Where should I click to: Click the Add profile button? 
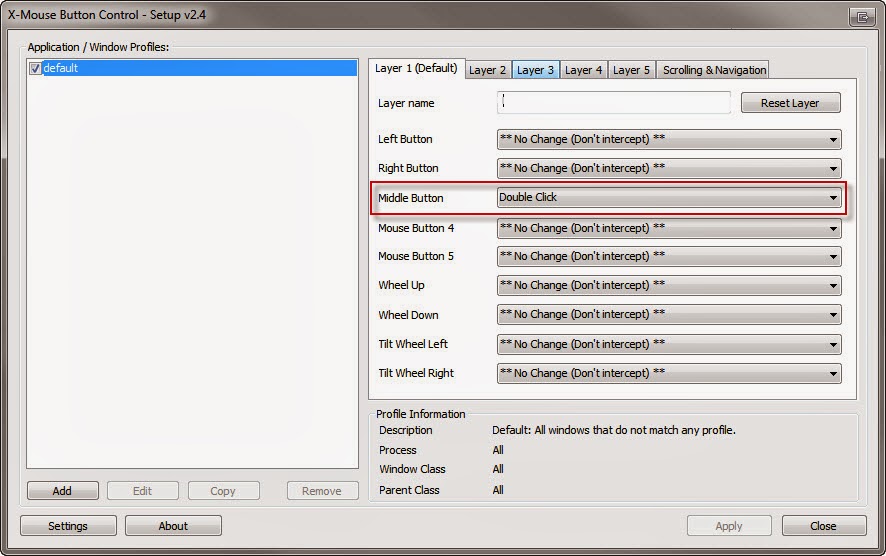click(x=62, y=490)
